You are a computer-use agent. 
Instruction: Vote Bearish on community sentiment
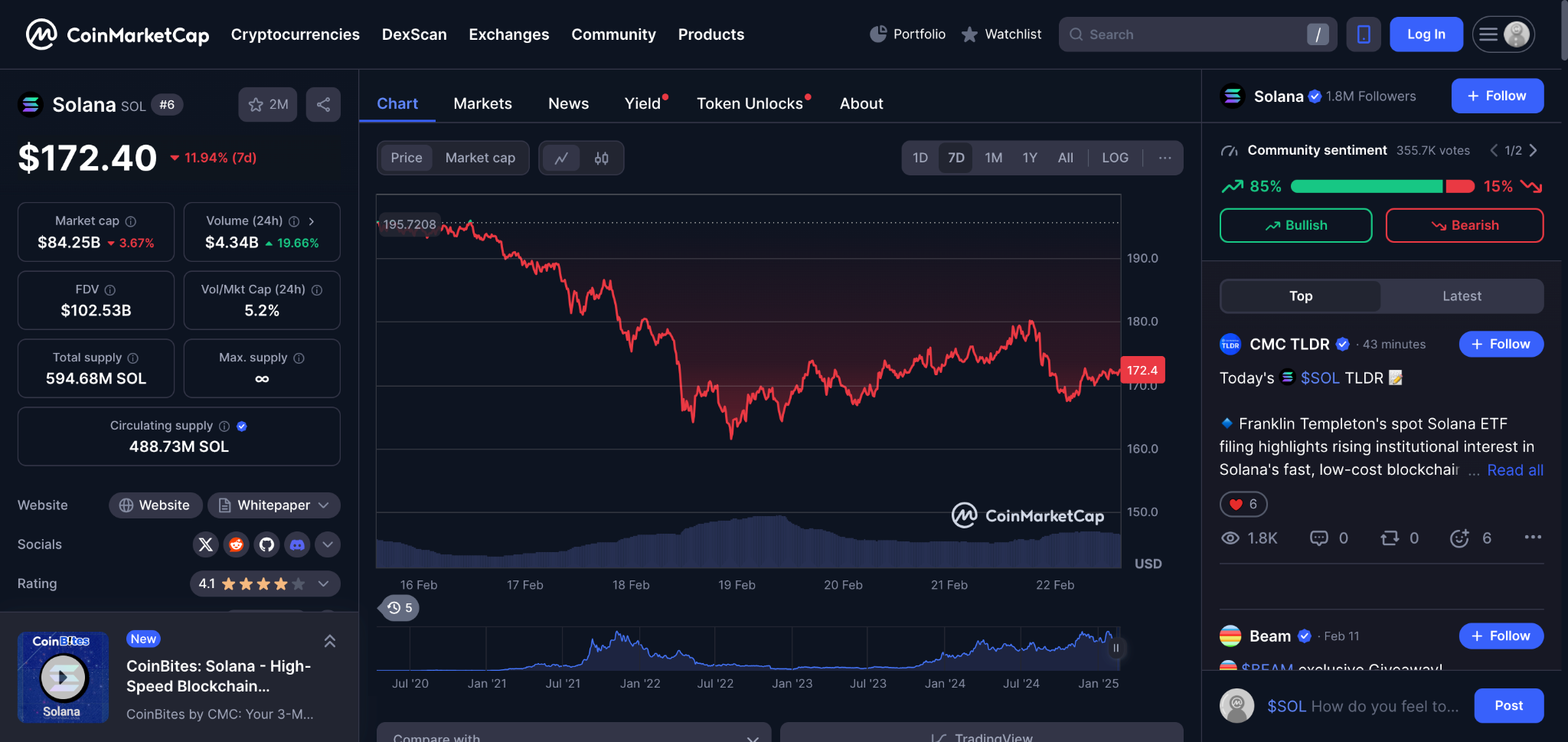[1465, 226]
